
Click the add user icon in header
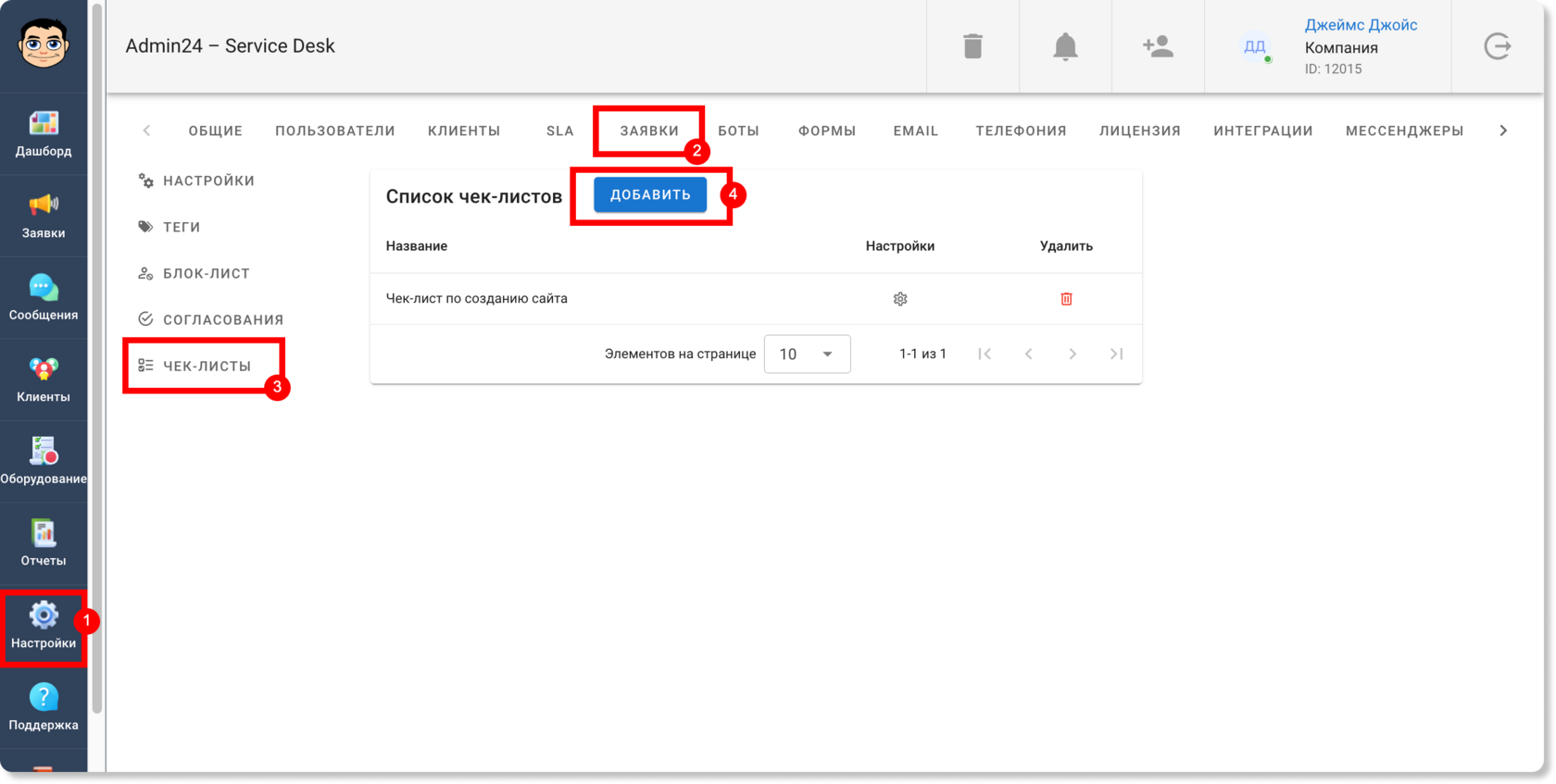[x=1158, y=46]
